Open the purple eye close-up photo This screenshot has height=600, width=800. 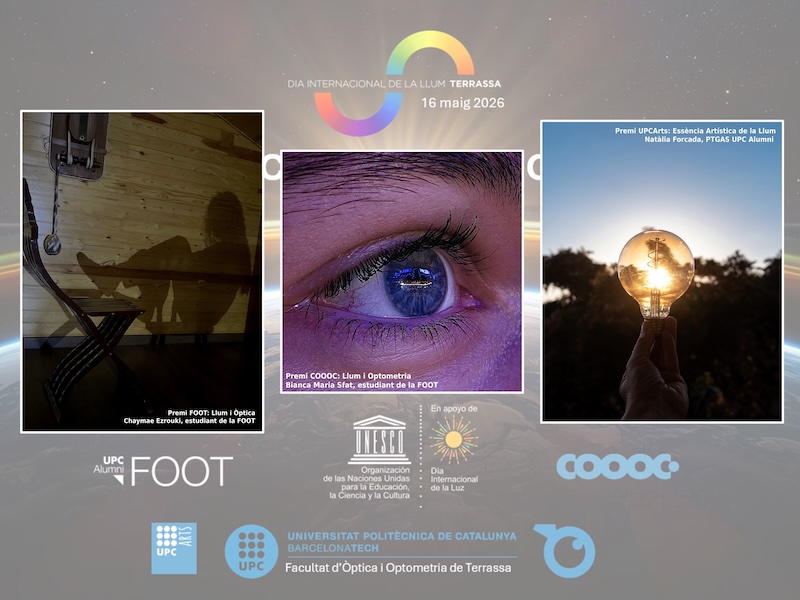402,271
